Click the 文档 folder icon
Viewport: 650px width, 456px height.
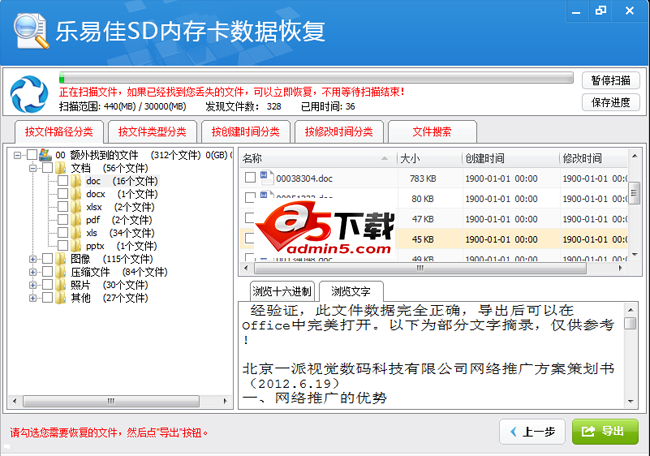[x=61, y=168]
